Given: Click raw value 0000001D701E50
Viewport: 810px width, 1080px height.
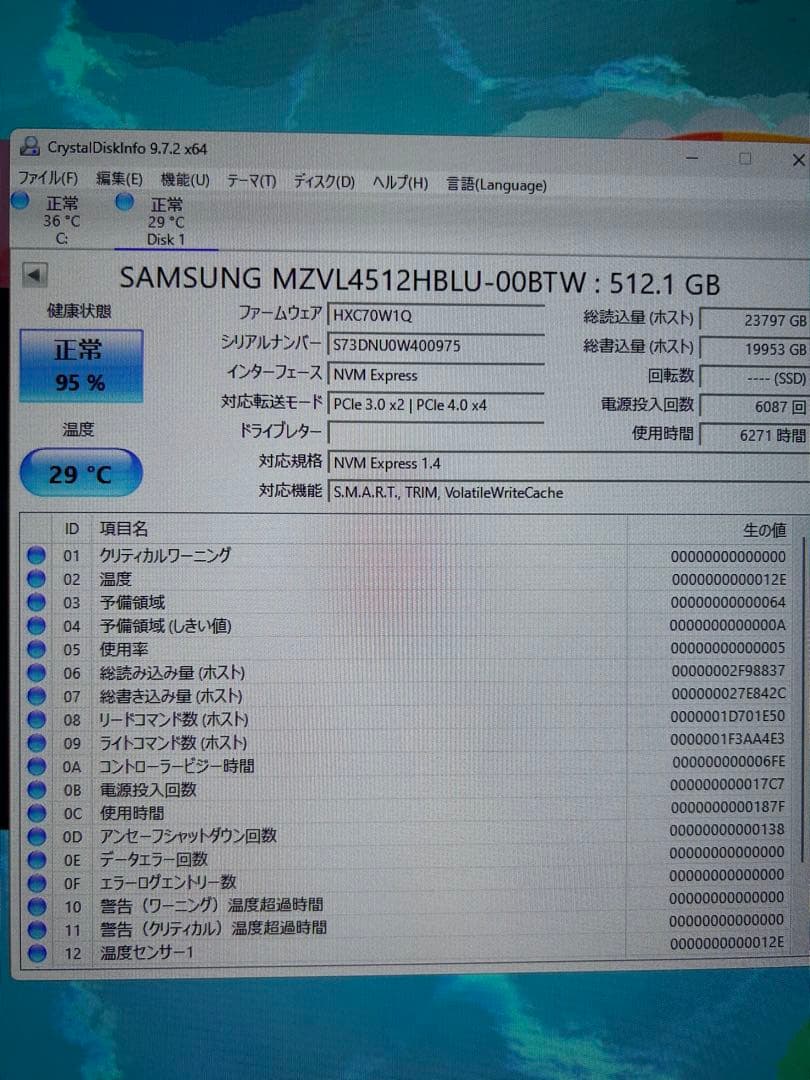Looking at the screenshot, I should [x=727, y=717].
